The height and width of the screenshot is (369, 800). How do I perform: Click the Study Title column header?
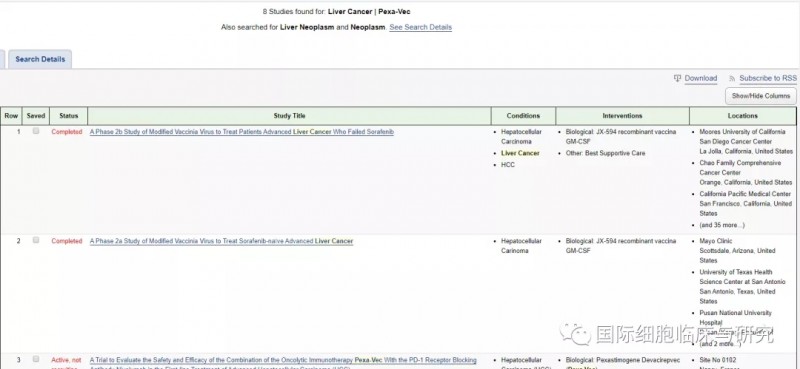click(x=289, y=116)
